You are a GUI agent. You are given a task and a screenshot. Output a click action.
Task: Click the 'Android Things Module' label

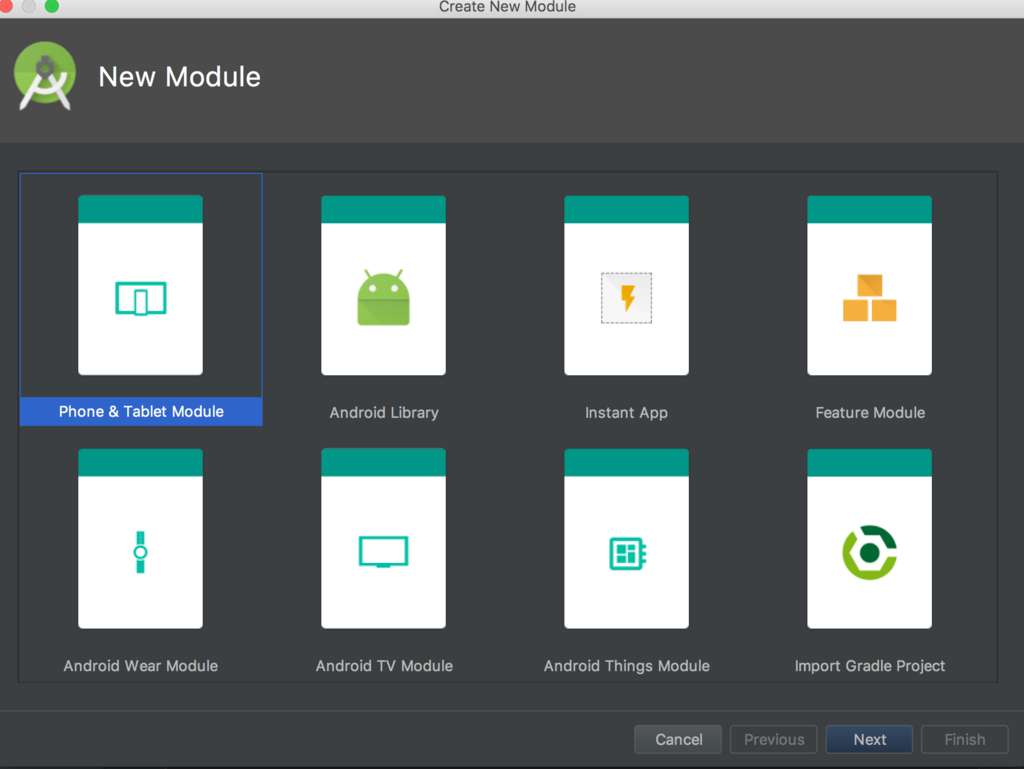[627, 666]
